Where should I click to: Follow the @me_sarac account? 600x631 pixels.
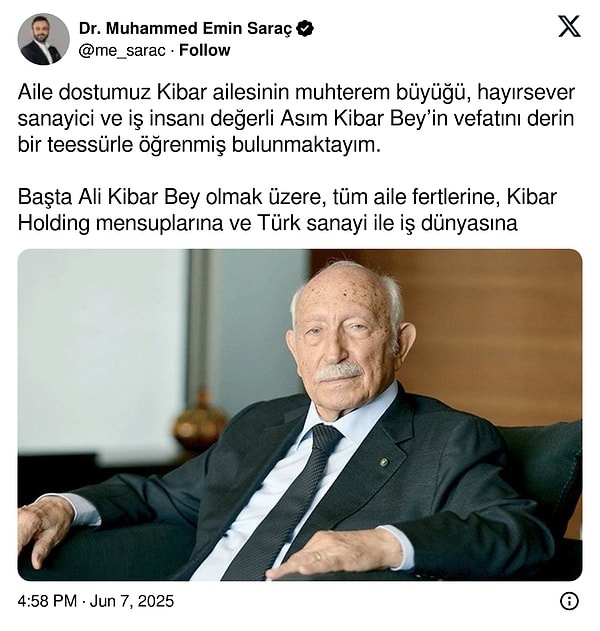[204, 50]
